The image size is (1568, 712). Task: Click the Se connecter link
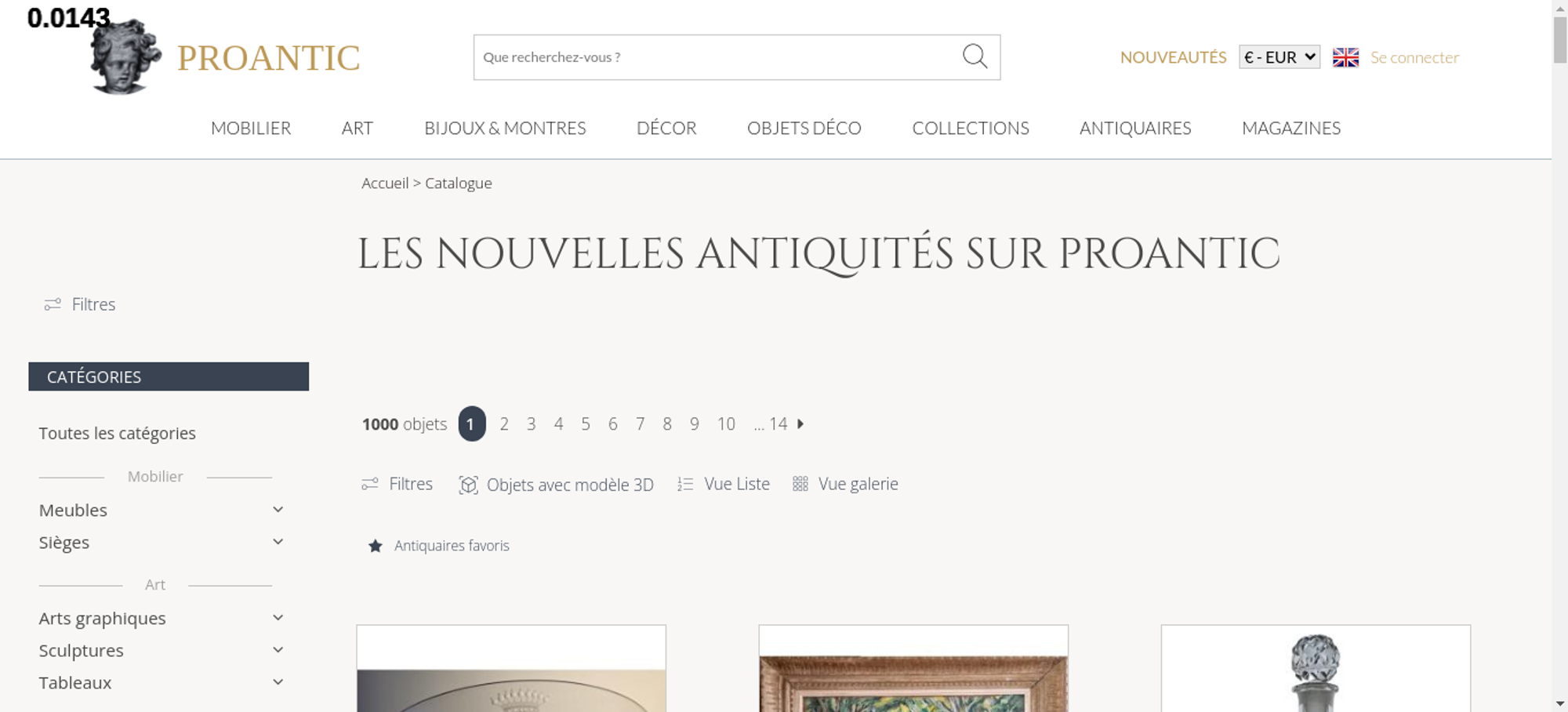(1414, 57)
